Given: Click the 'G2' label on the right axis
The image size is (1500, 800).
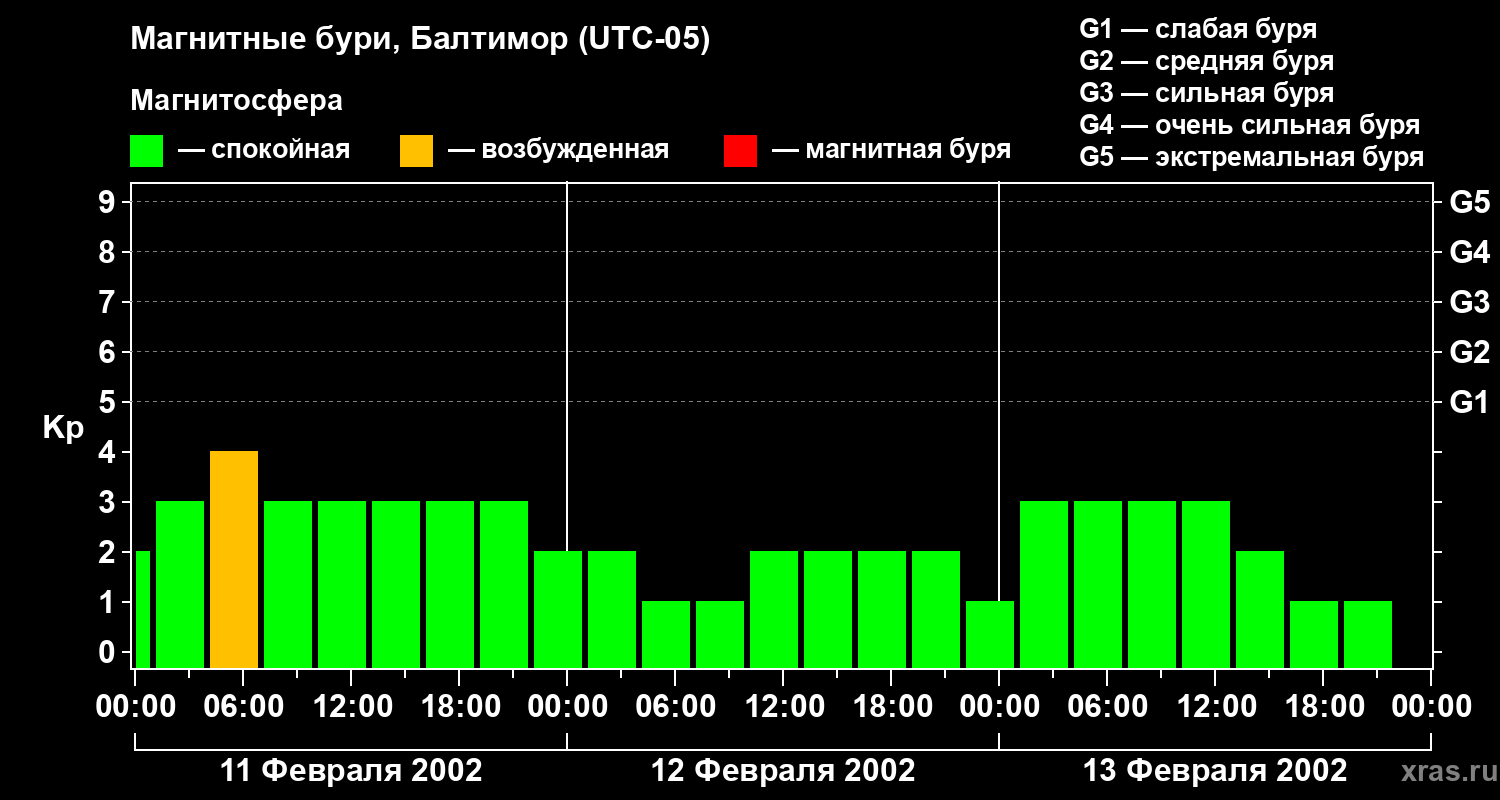Looking at the screenshot, I should (1469, 352).
